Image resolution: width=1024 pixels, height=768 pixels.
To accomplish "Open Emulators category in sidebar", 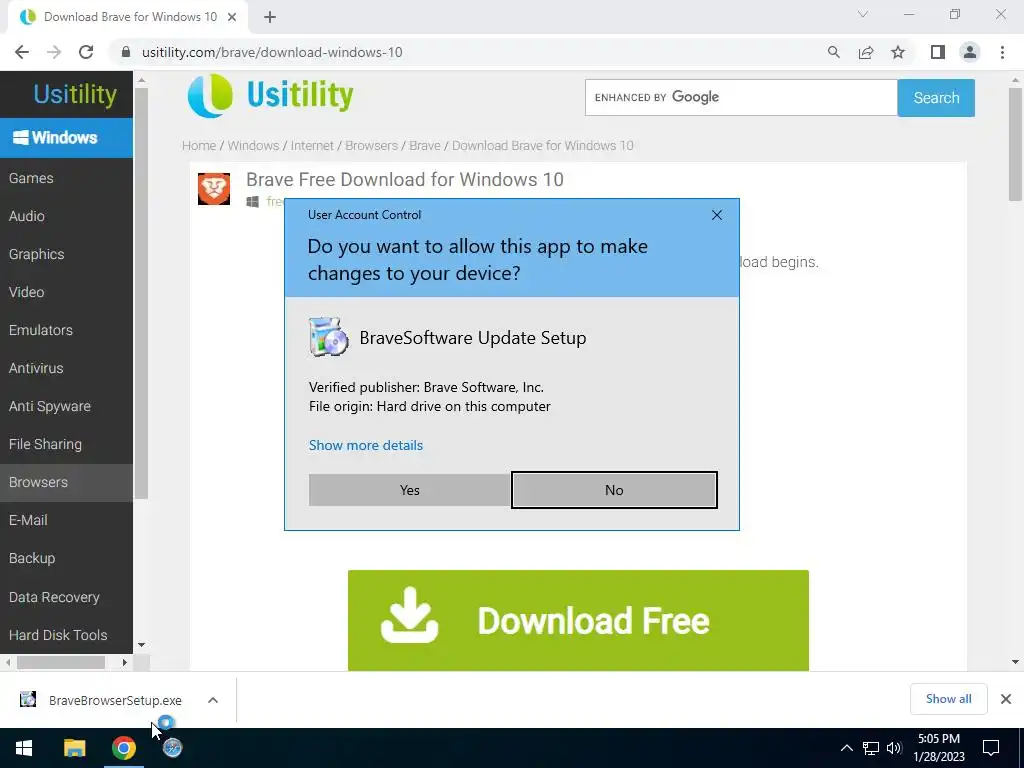I will 66,330.
